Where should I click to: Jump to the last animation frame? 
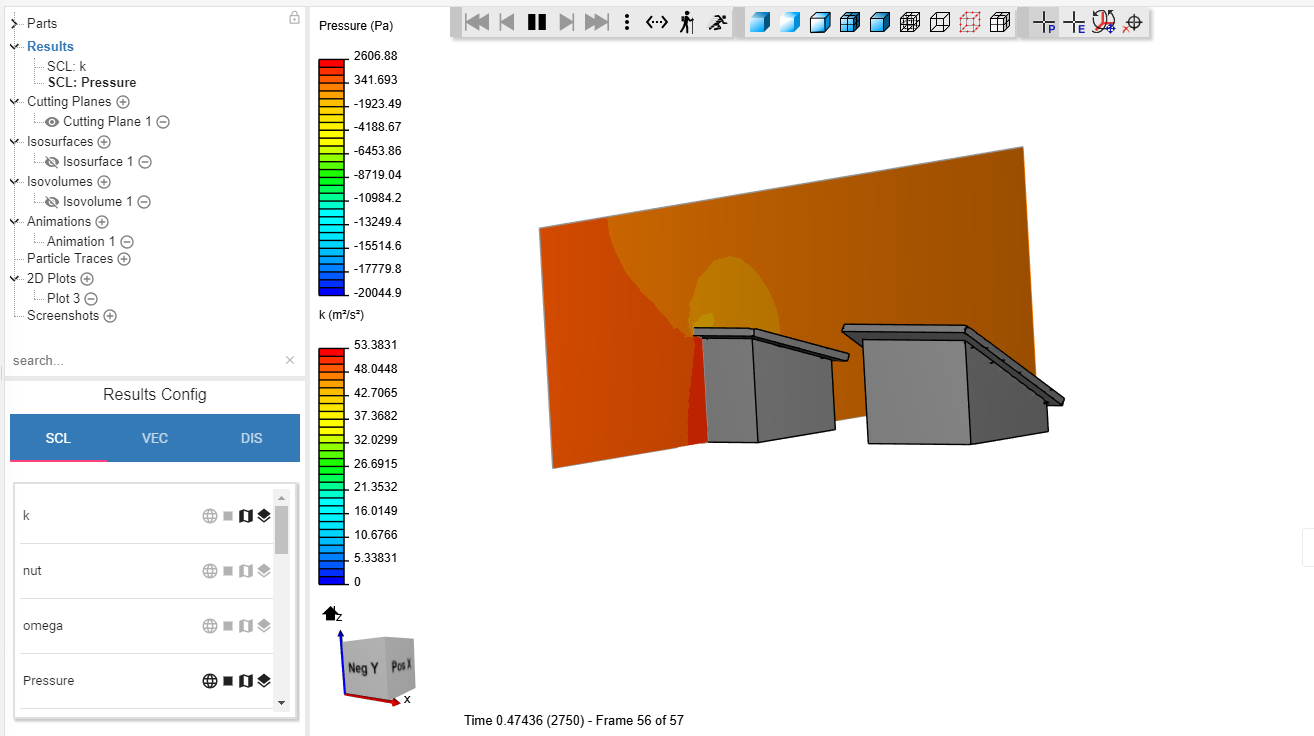point(597,22)
